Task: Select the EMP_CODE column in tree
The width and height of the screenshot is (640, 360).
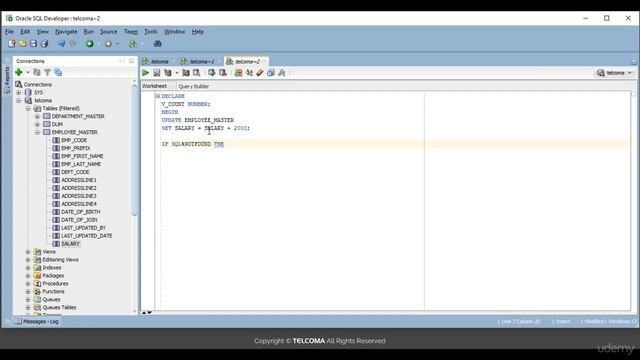Action: click(74, 140)
